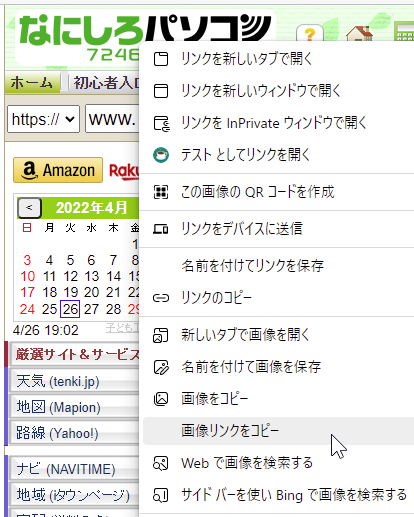The image size is (414, 517).
Task: Select date 10 in the calendar
Action: click(x=27, y=276)
